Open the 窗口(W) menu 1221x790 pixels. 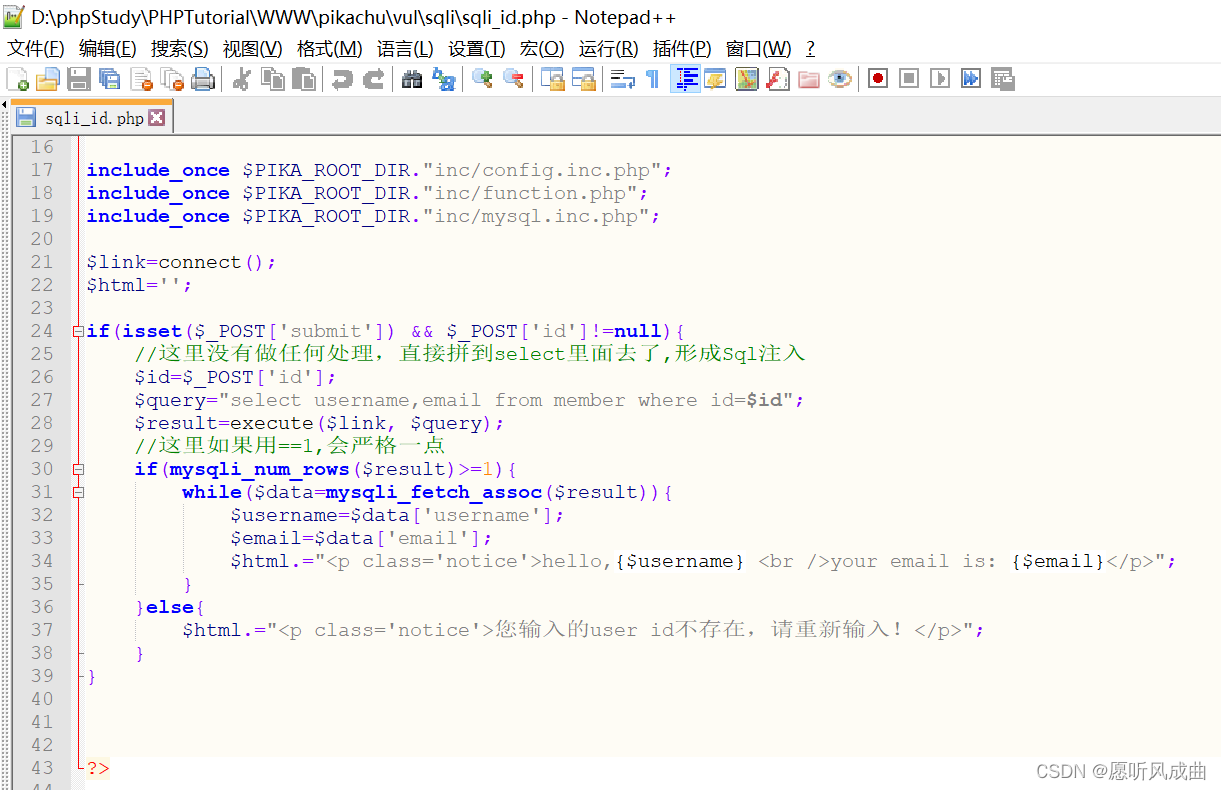coord(759,49)
